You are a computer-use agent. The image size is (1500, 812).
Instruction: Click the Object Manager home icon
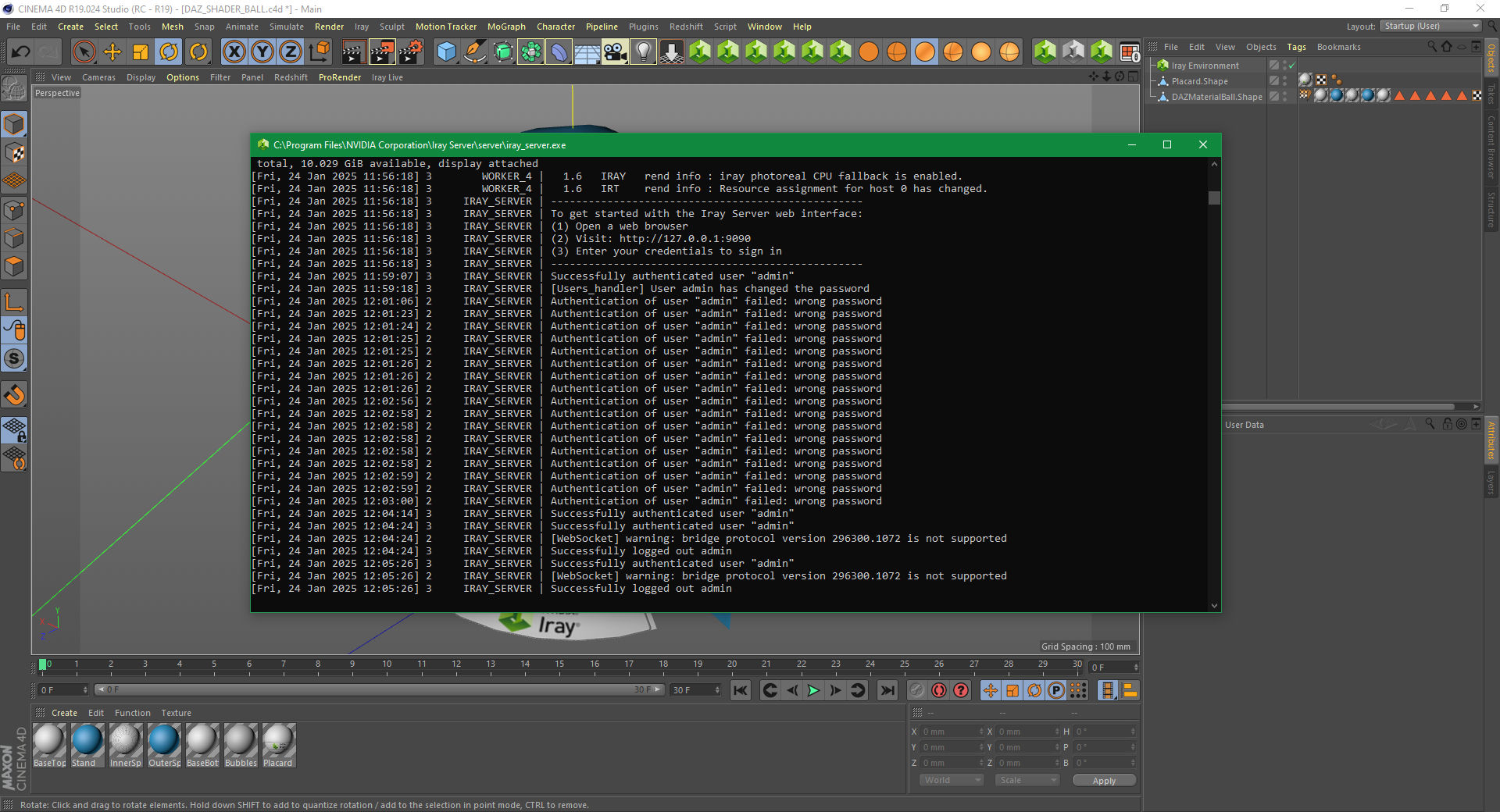click(1446, 47)
